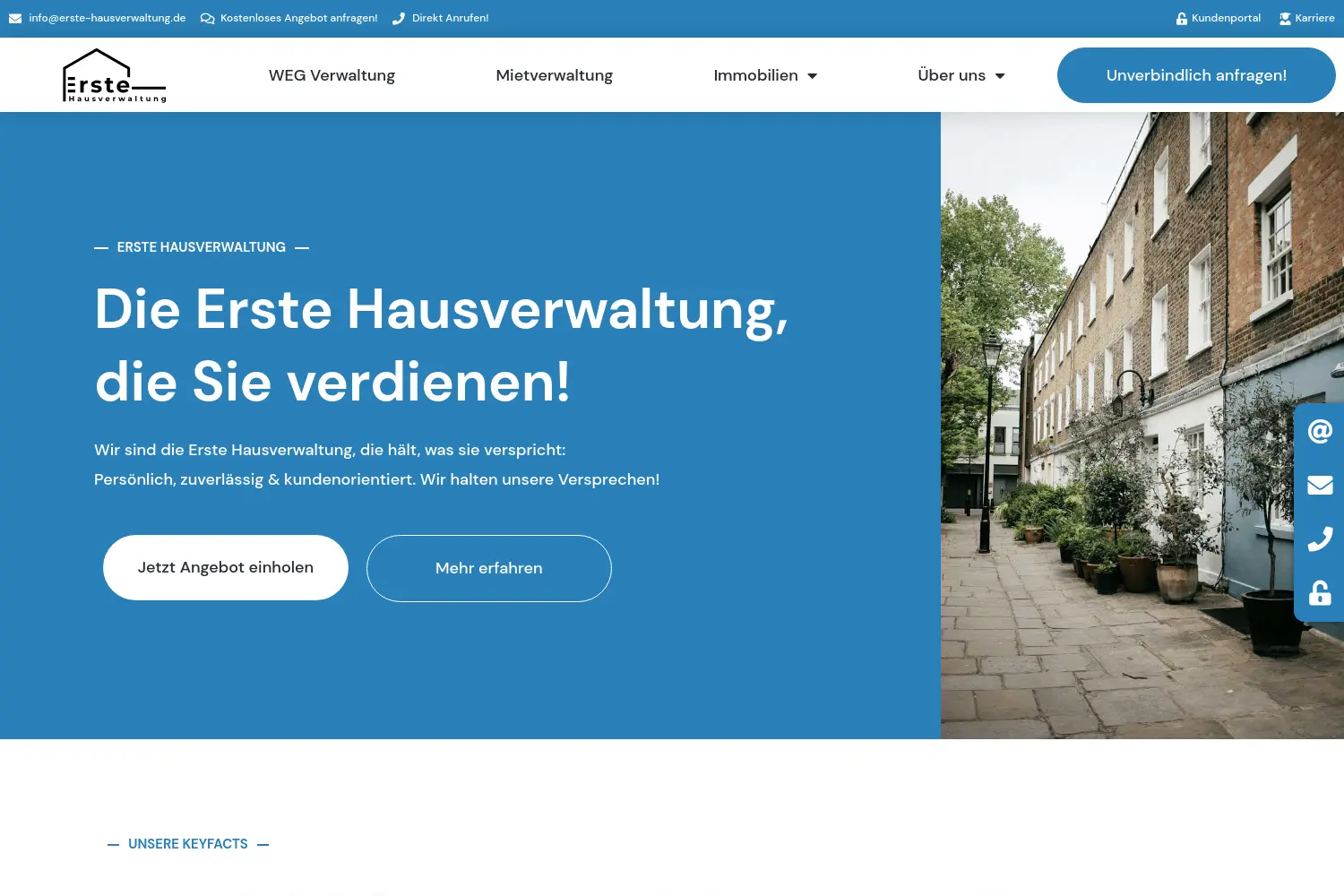
Task: Click the UNSERE KEYFACTS section label
Action: click(x=188, y=844)
